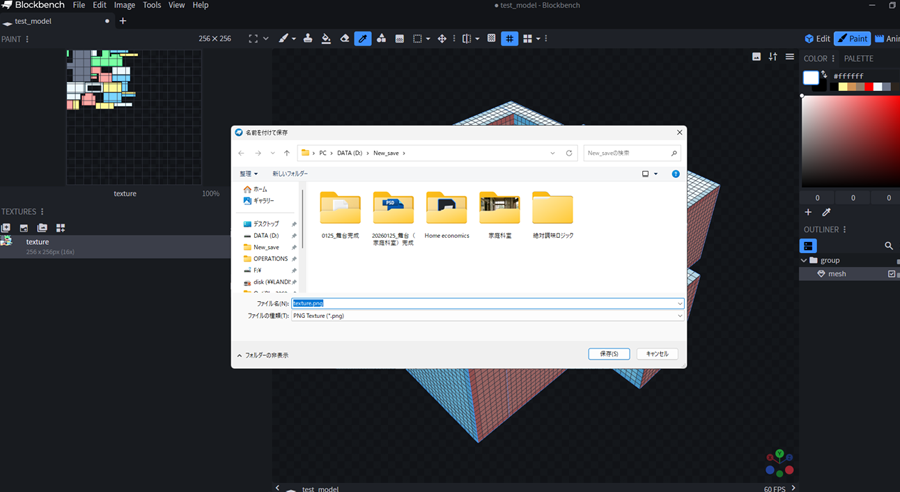Screen dimensions: 900x492
Task: Activate the Color Picker eyedropper tool
Action: click(x=363, y=39)
